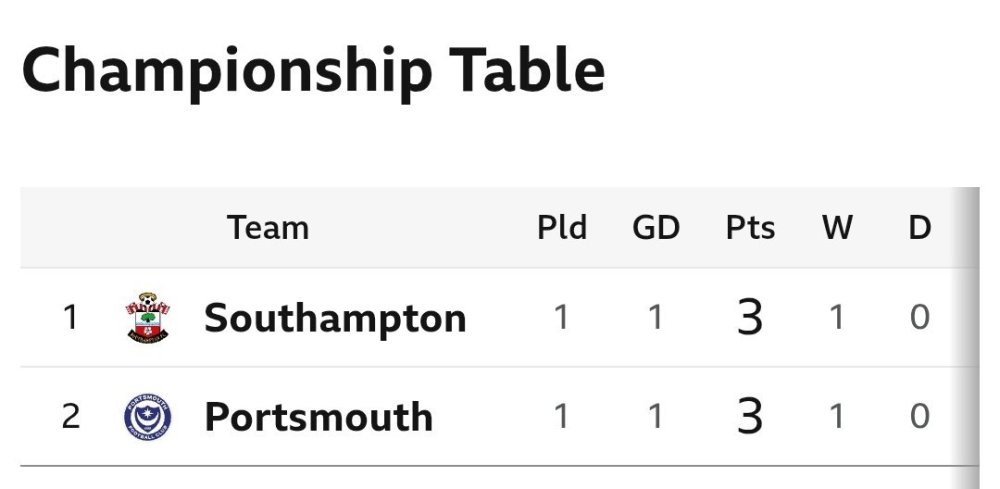The width and height of the screenshot is (1000, 489).
Task: Click Southampton's position number 1
Action: pyautogui.click(x=70, y=318)
